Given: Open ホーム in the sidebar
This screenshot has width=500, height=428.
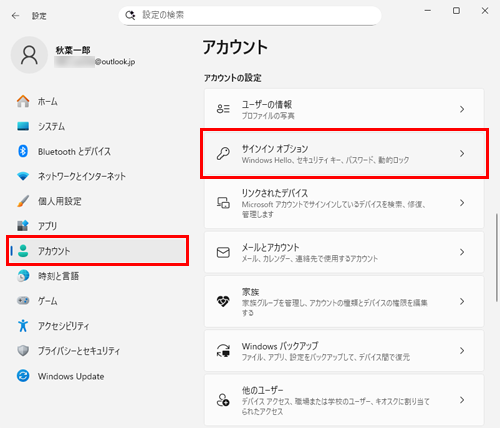Looking at the screenshot, I should click(x=97, y=101).
